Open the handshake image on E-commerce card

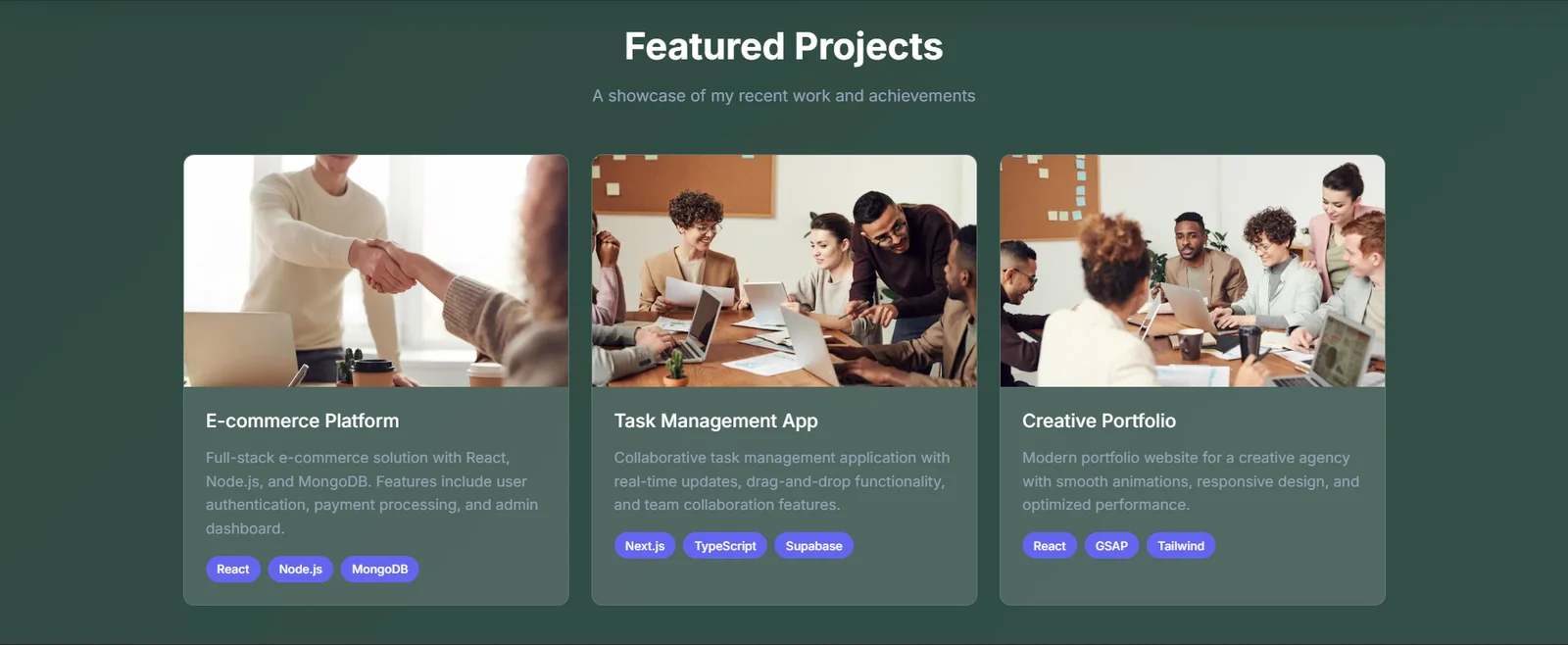pos(375,271)
